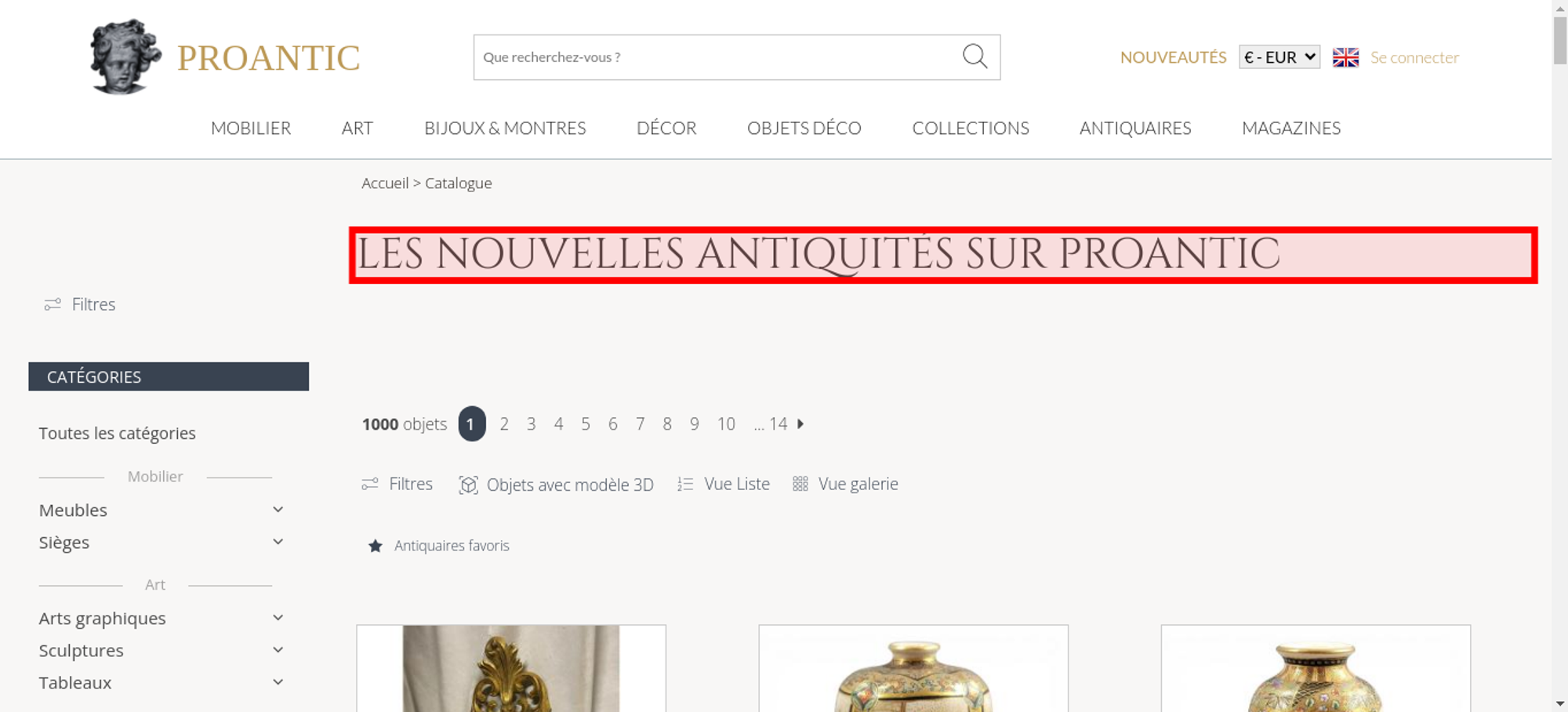The height and width of the screenshot is (712, 1568).
Task: Click the search magnifier icon
Action: coord(975,56)
